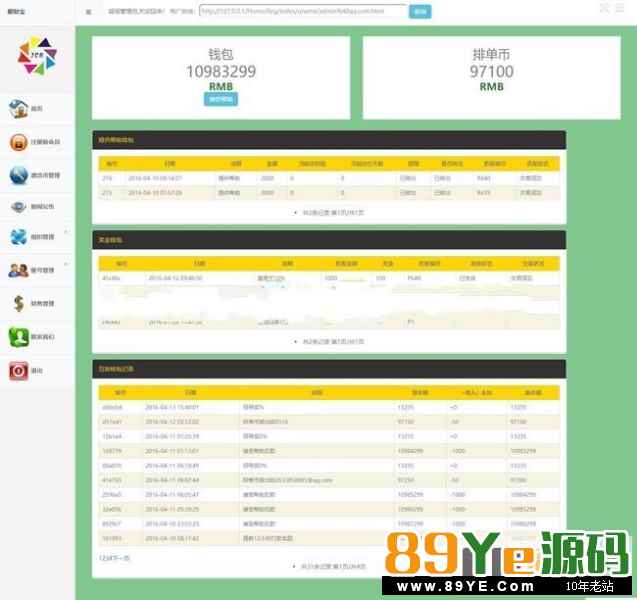Click the two-people accounts sidebar icon

click(x=19, y=270)
